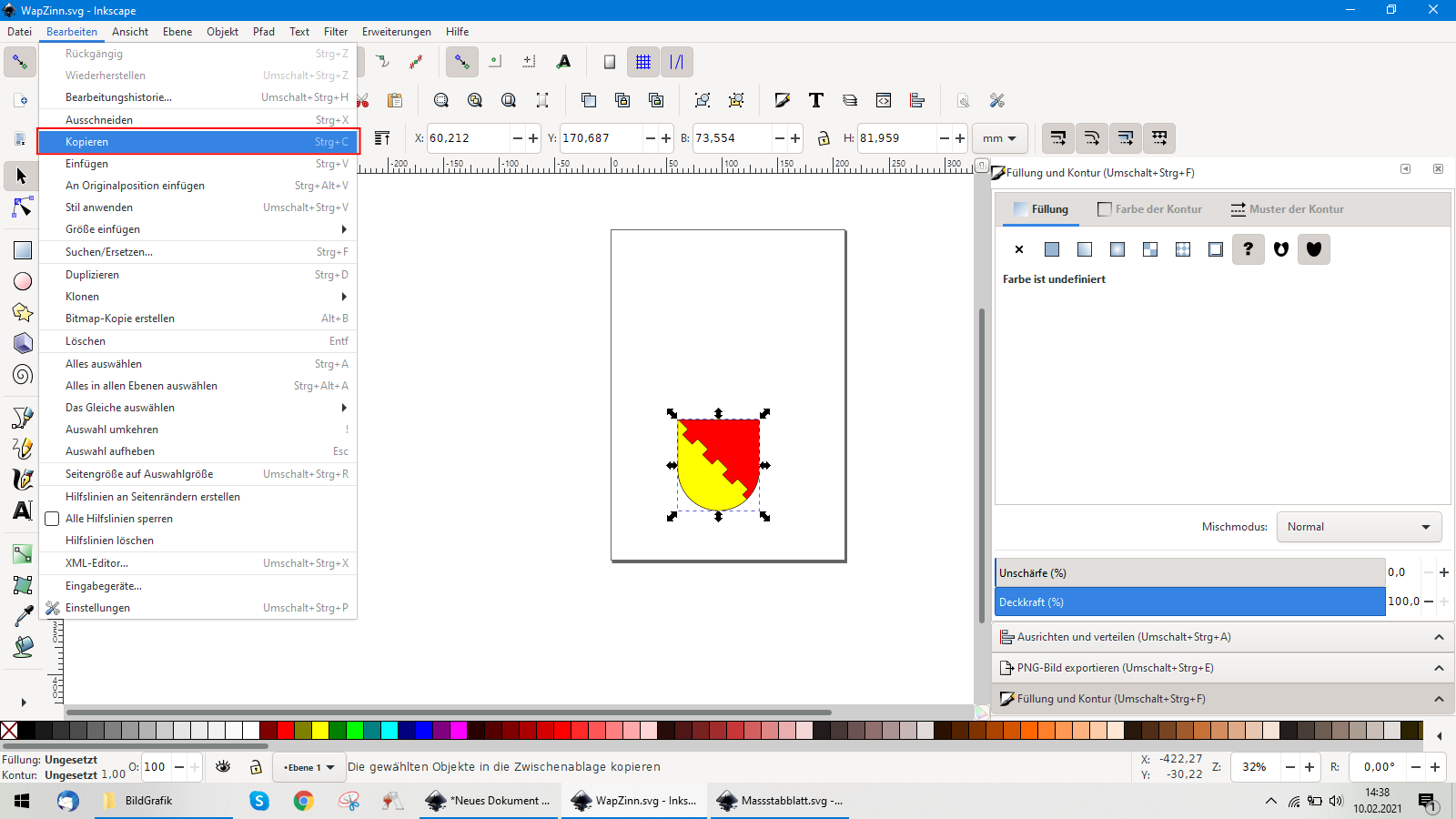Screen dimensions: 1456x819
Task: Select the node edit tool
Action: (23, 208)
